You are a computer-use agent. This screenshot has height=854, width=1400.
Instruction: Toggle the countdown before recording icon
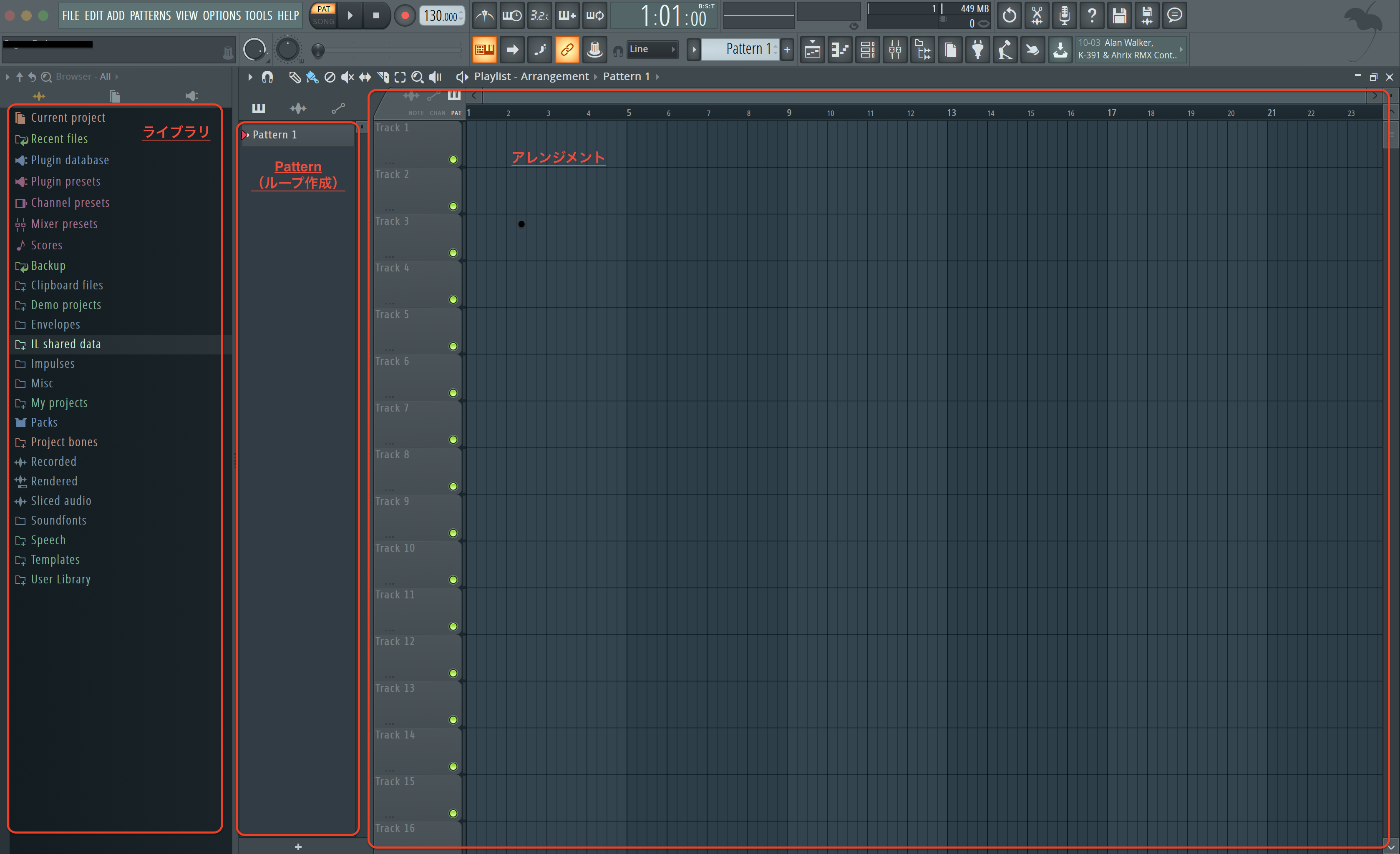click(x=539, y=15)
